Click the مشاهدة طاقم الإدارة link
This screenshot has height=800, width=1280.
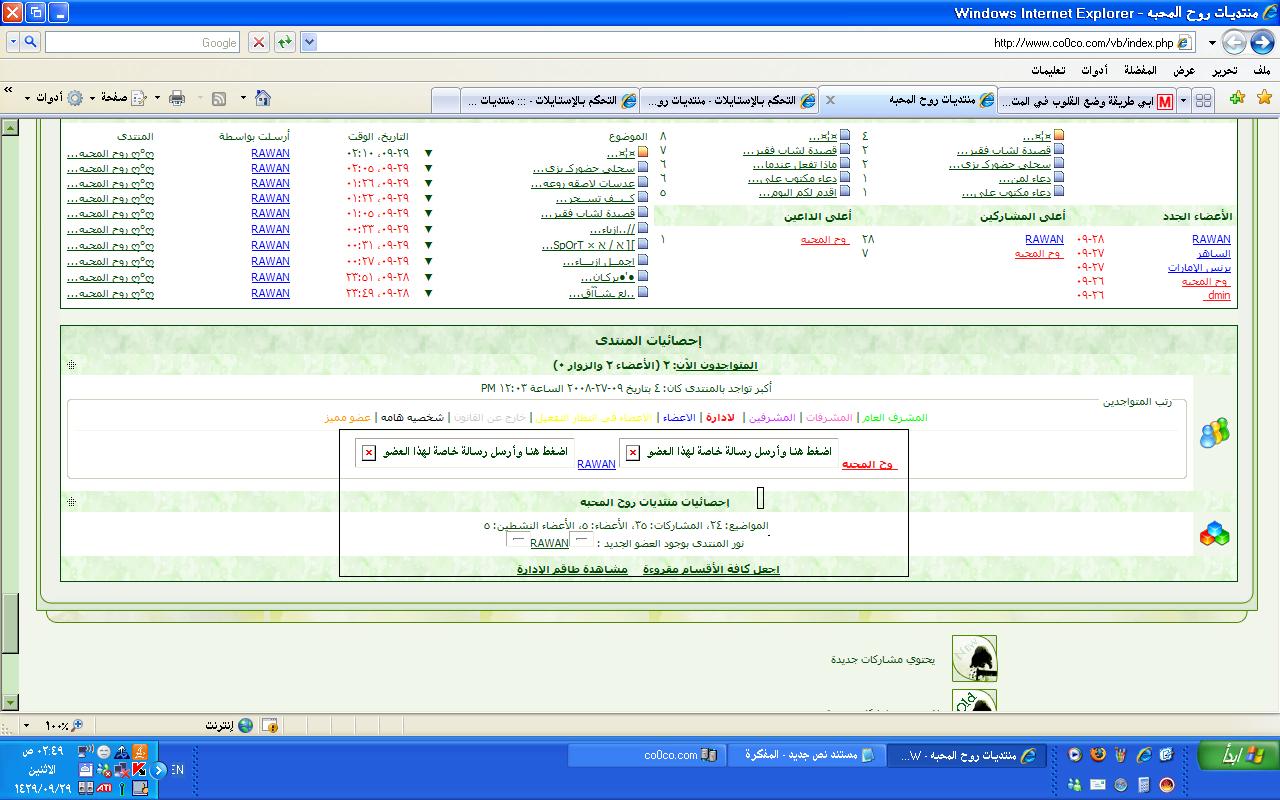pyautogui.click(x=572, y=569)
